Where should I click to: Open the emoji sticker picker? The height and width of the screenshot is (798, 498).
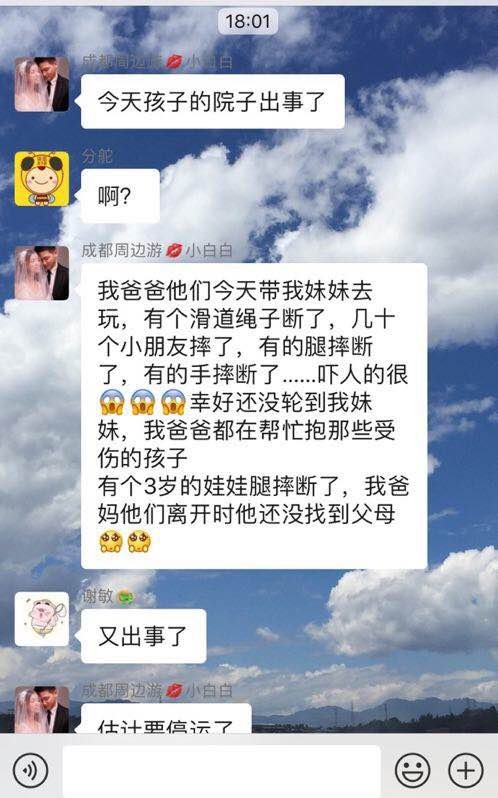[413, 771]
